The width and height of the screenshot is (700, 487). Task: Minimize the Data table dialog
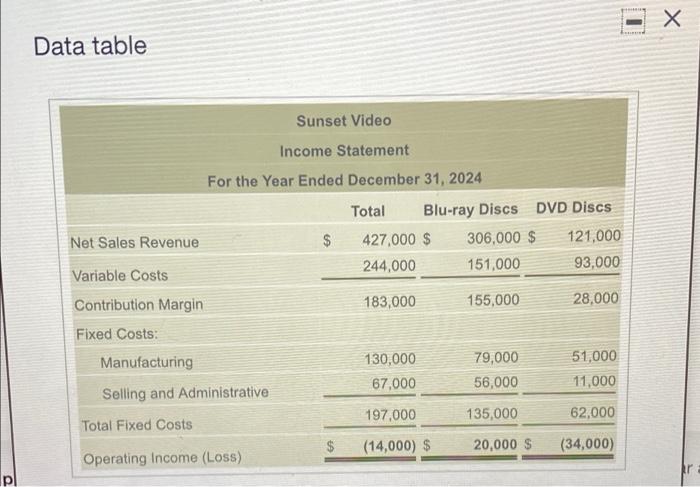coord(633,22)
